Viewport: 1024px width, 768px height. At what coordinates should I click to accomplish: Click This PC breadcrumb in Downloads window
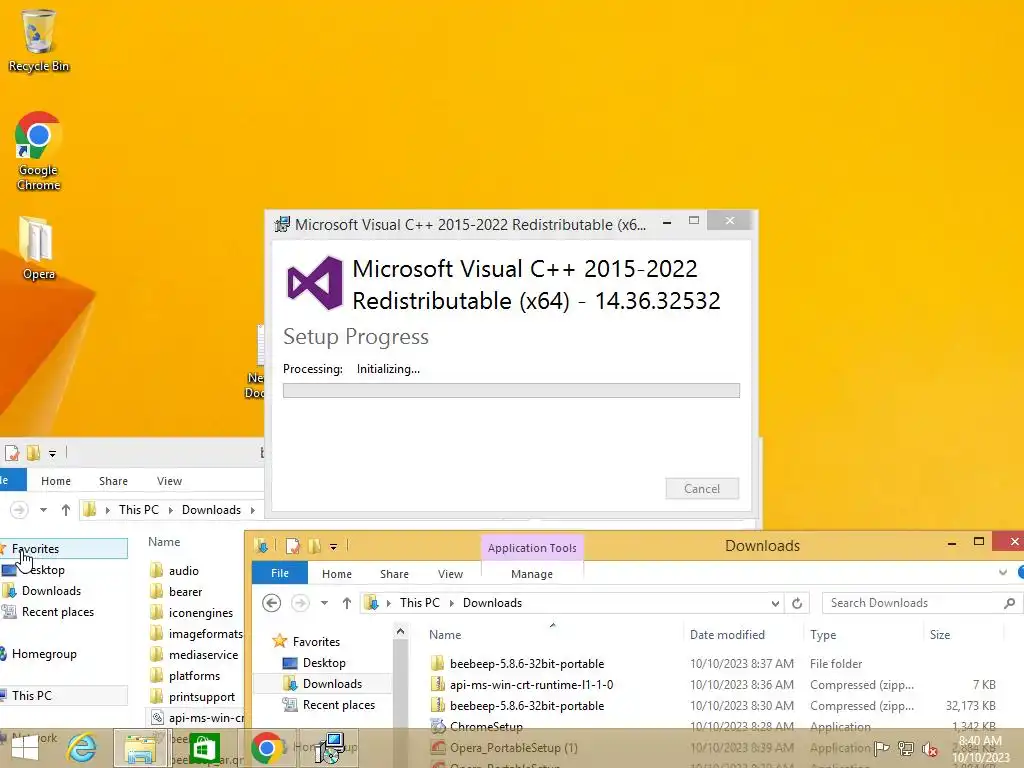419,603
